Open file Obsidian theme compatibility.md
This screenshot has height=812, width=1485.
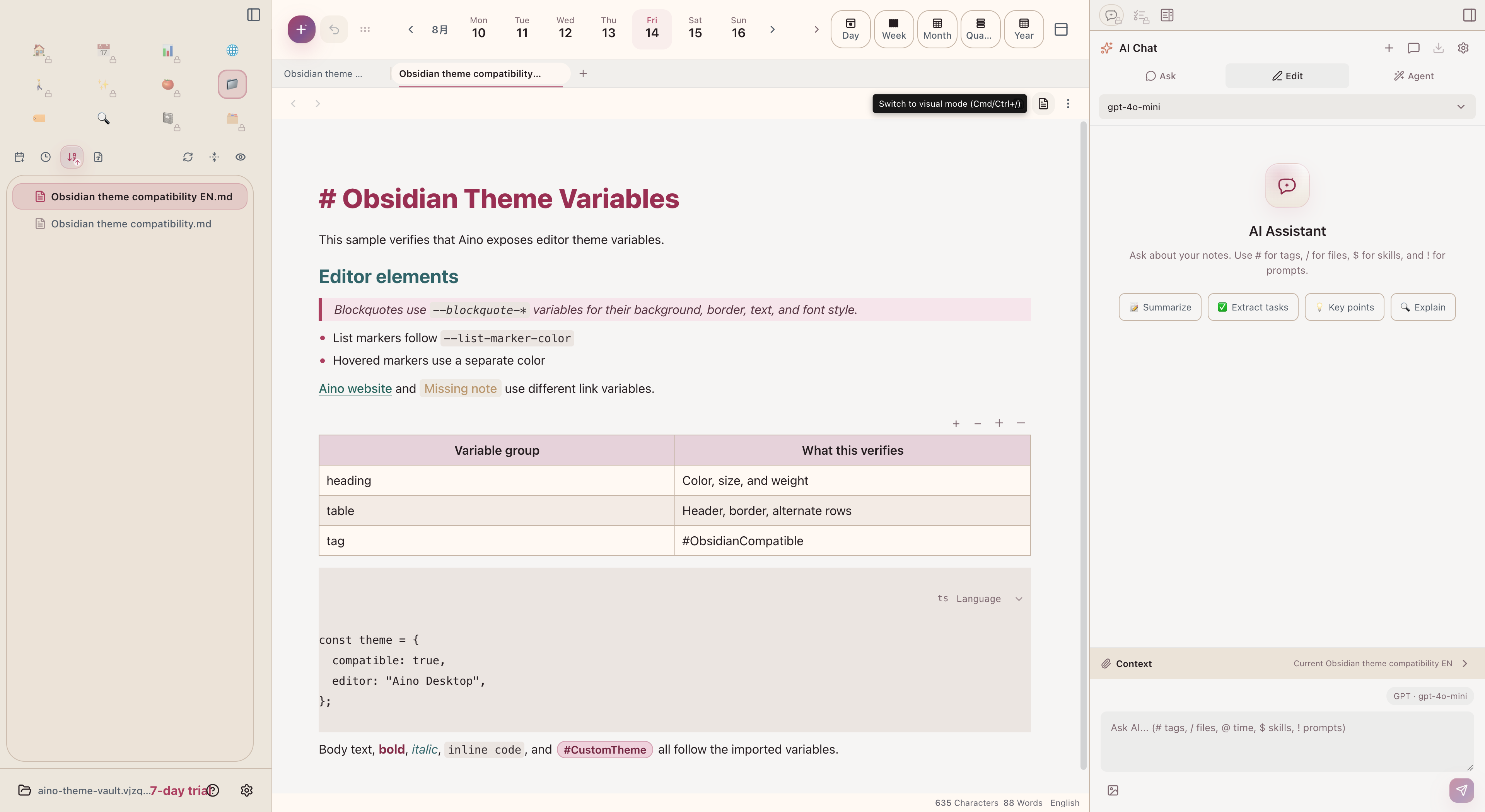coord(130,223)
